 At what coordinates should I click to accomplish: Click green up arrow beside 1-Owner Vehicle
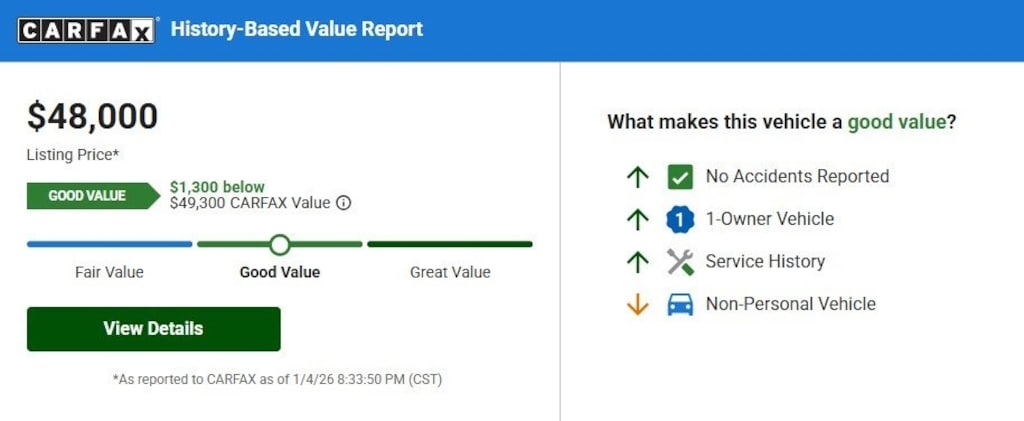tap(637, 219)
